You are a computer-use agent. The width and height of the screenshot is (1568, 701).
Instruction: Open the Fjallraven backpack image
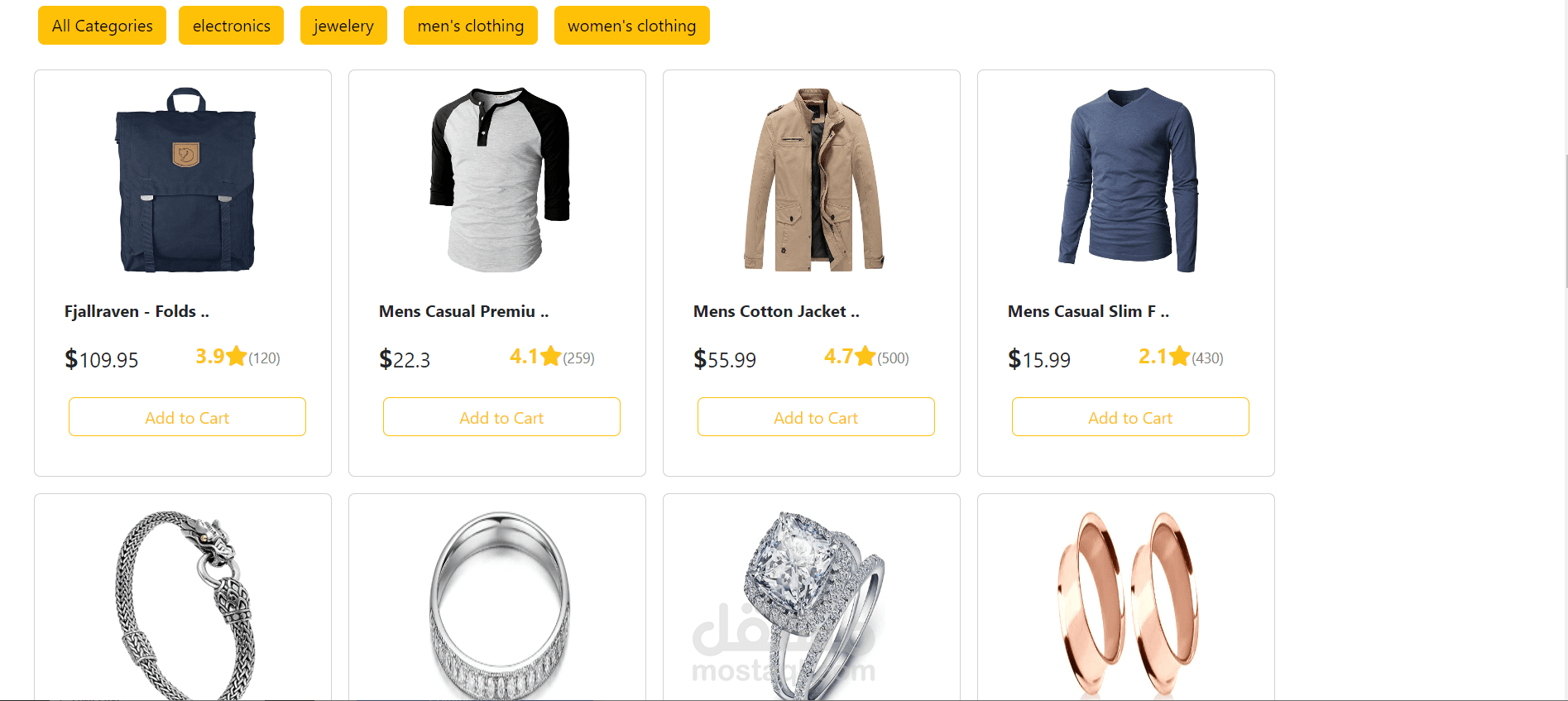click(x=185, y=180)
